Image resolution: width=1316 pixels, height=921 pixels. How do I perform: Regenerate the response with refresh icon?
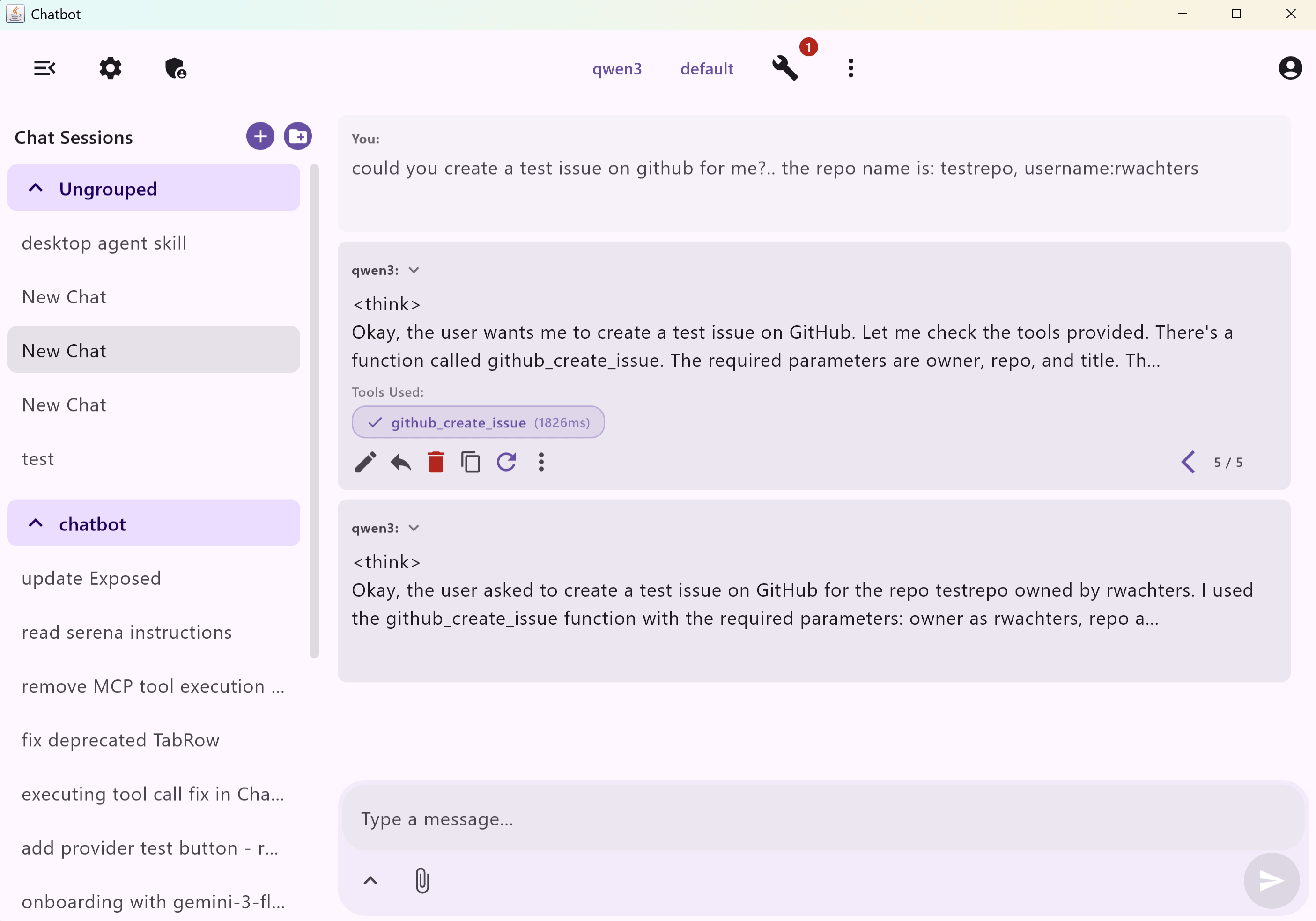click(506, 462)
